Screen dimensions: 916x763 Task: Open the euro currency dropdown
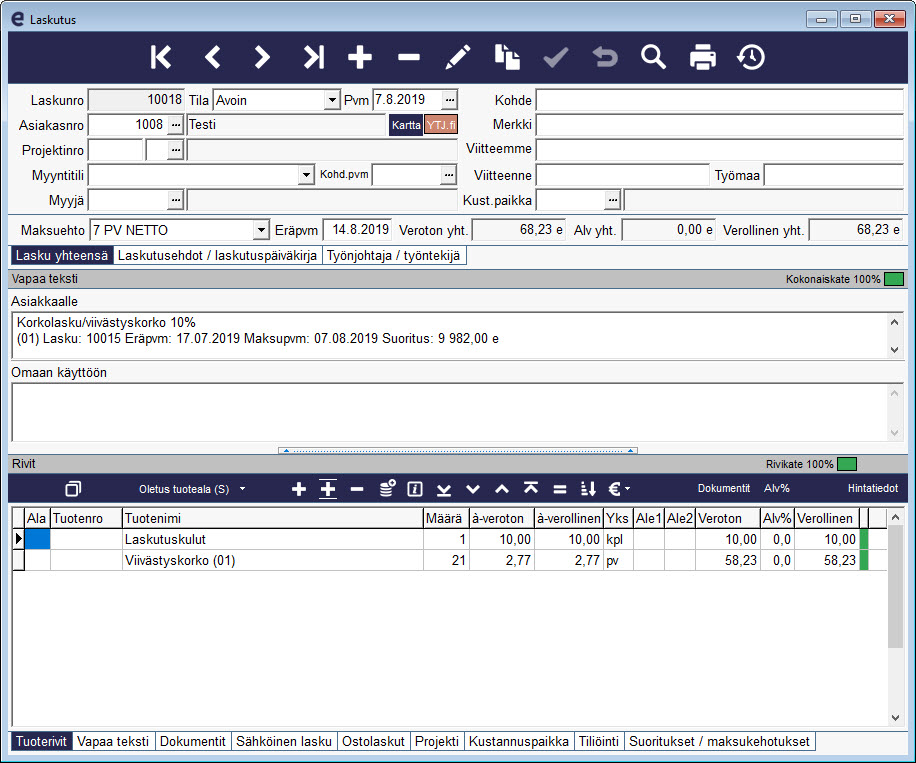click(619, 489)
